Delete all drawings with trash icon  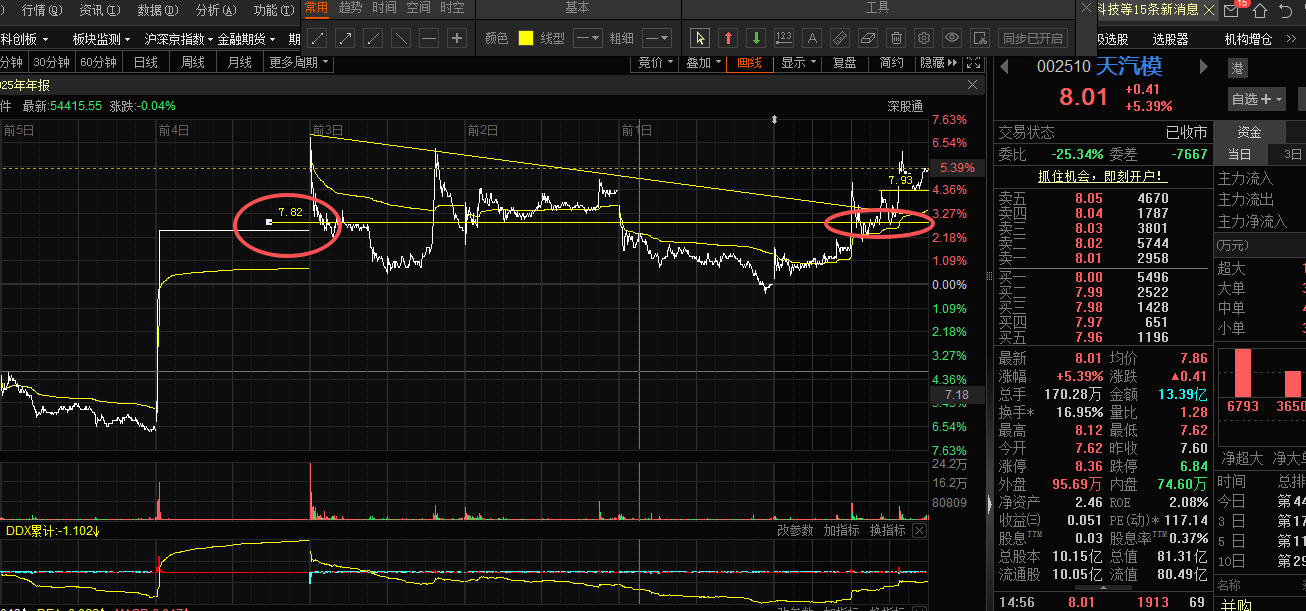click(x=896, y=39)
